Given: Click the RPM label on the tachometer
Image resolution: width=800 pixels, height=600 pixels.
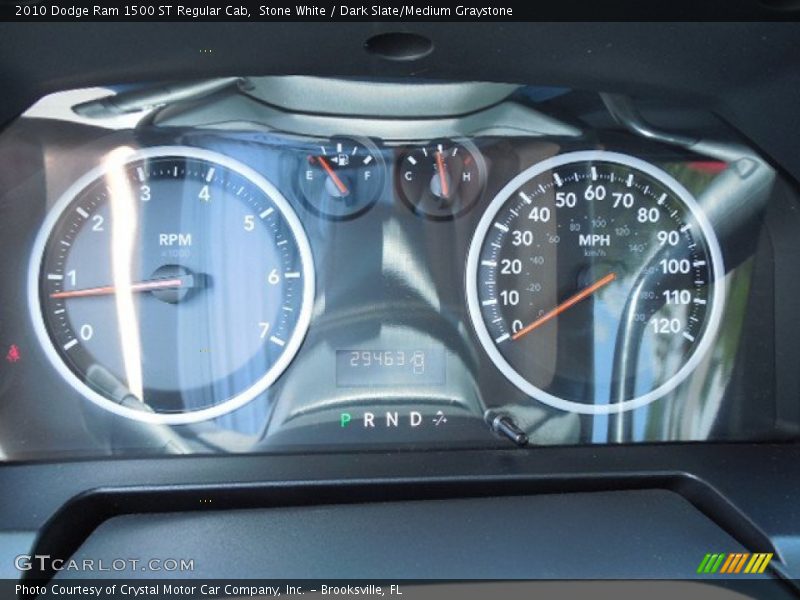Looking at the screenshot, I should [175, 239].
